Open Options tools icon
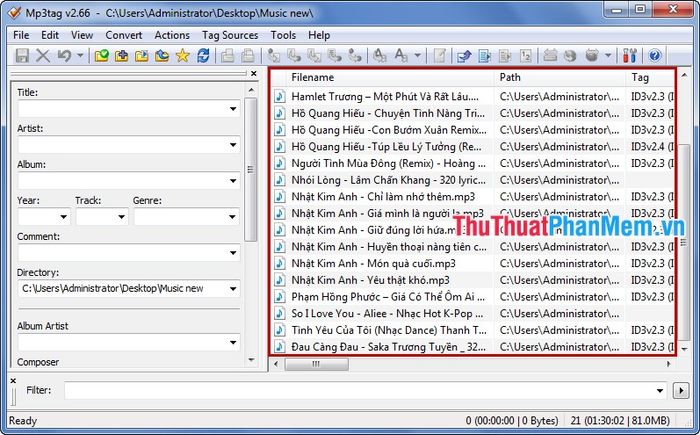Image resolution: width=700 pixels, height=435 pixels. 629,56
